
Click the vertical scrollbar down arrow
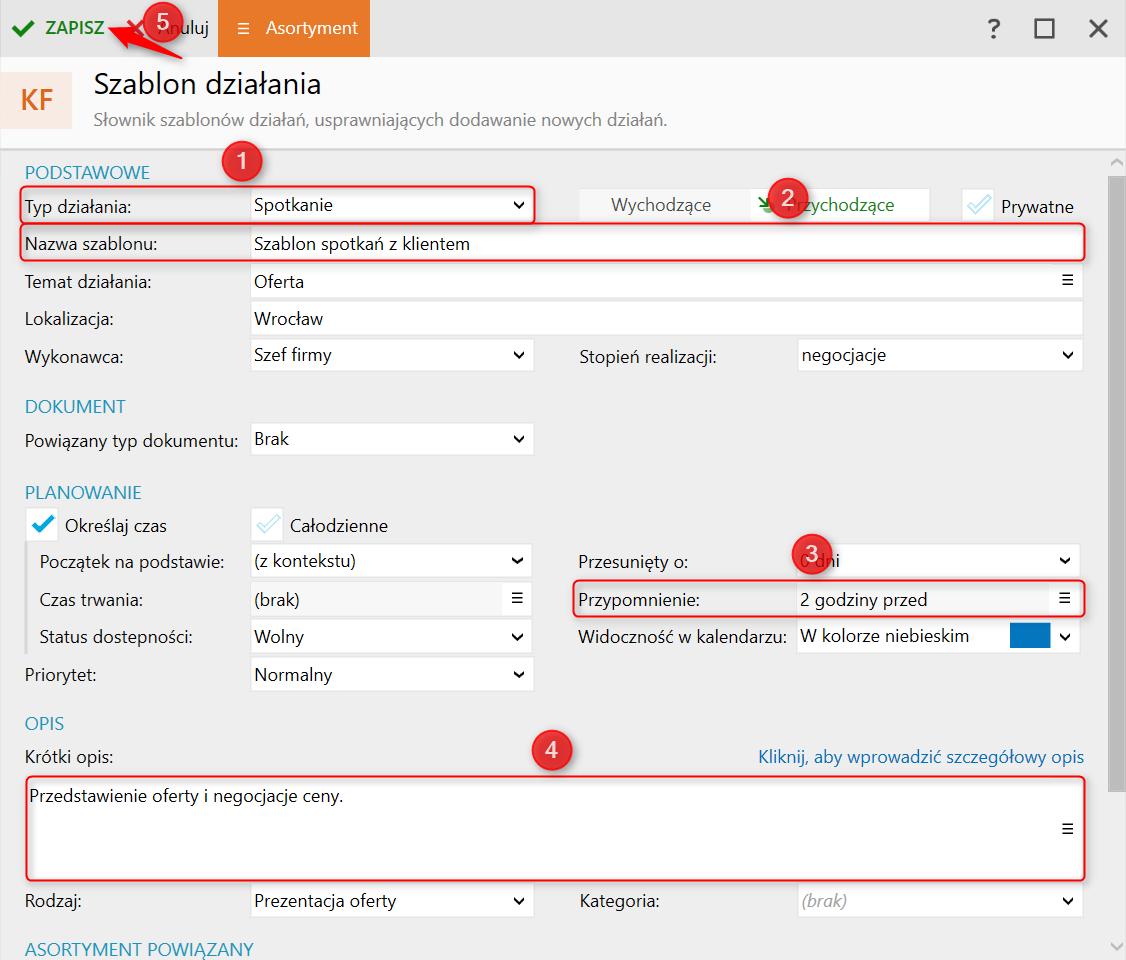[x=1117, y=948]
